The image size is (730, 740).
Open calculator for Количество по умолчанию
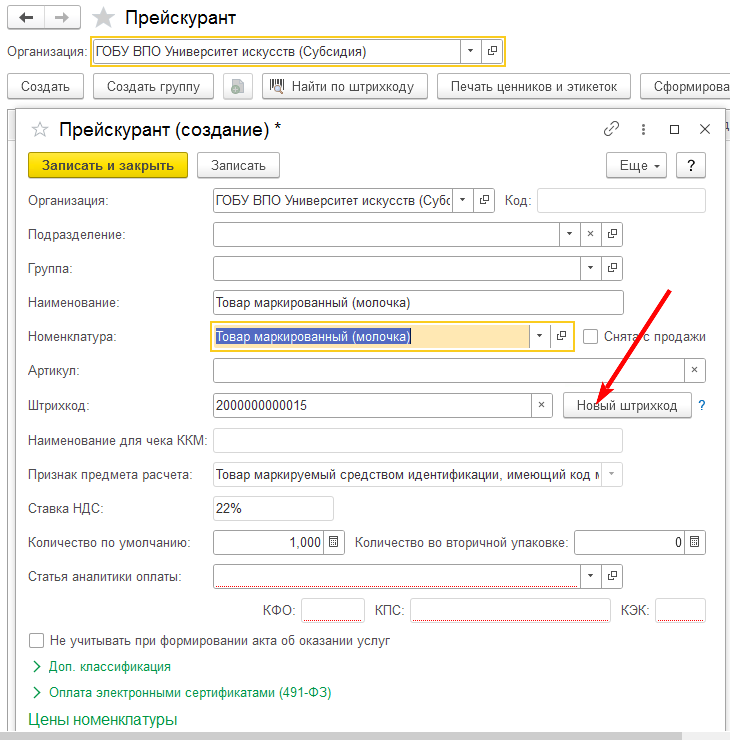tap(335, 542)
